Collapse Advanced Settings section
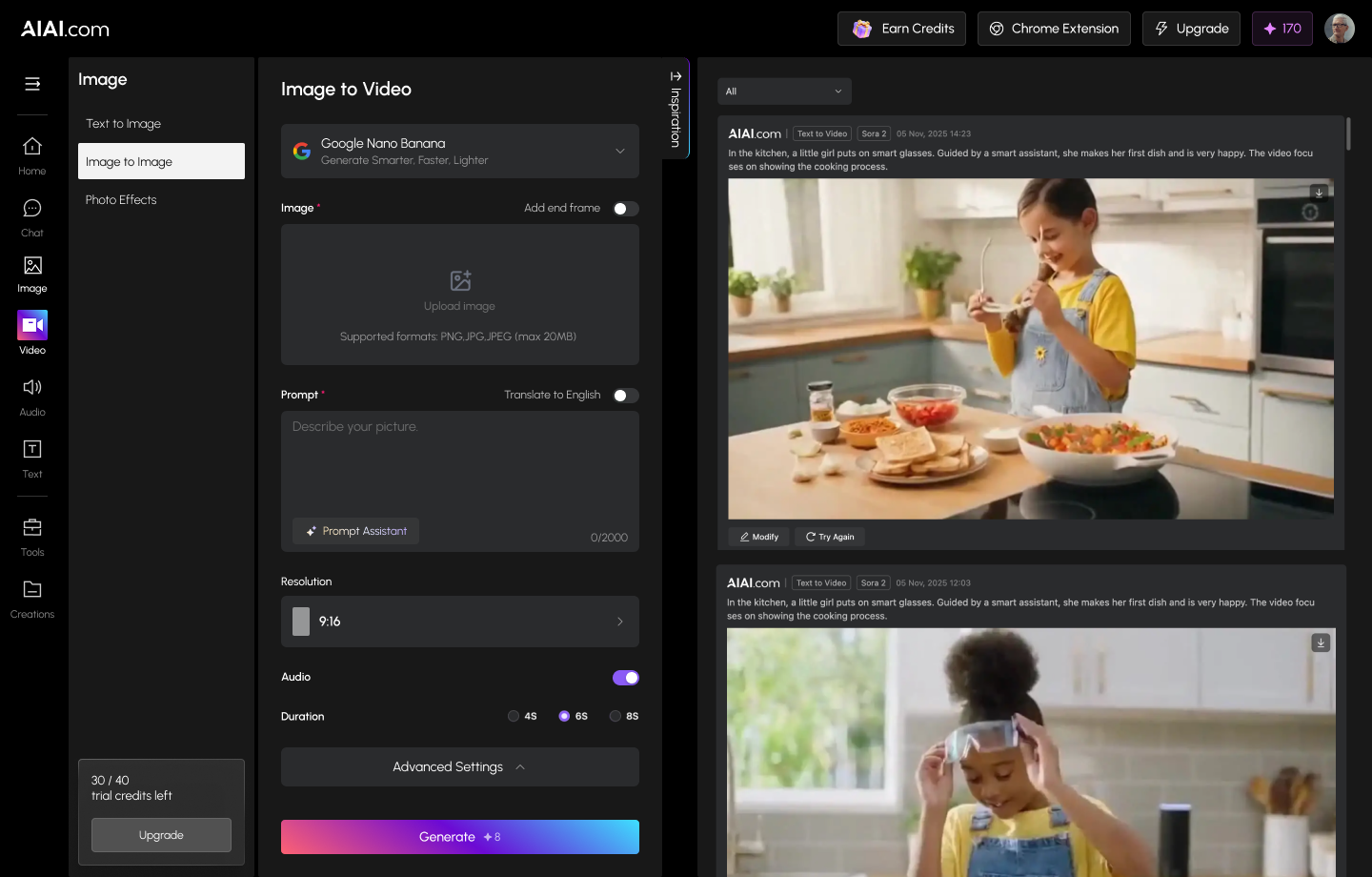Viewport: 1372px width, 877px height. click(460, 767)
